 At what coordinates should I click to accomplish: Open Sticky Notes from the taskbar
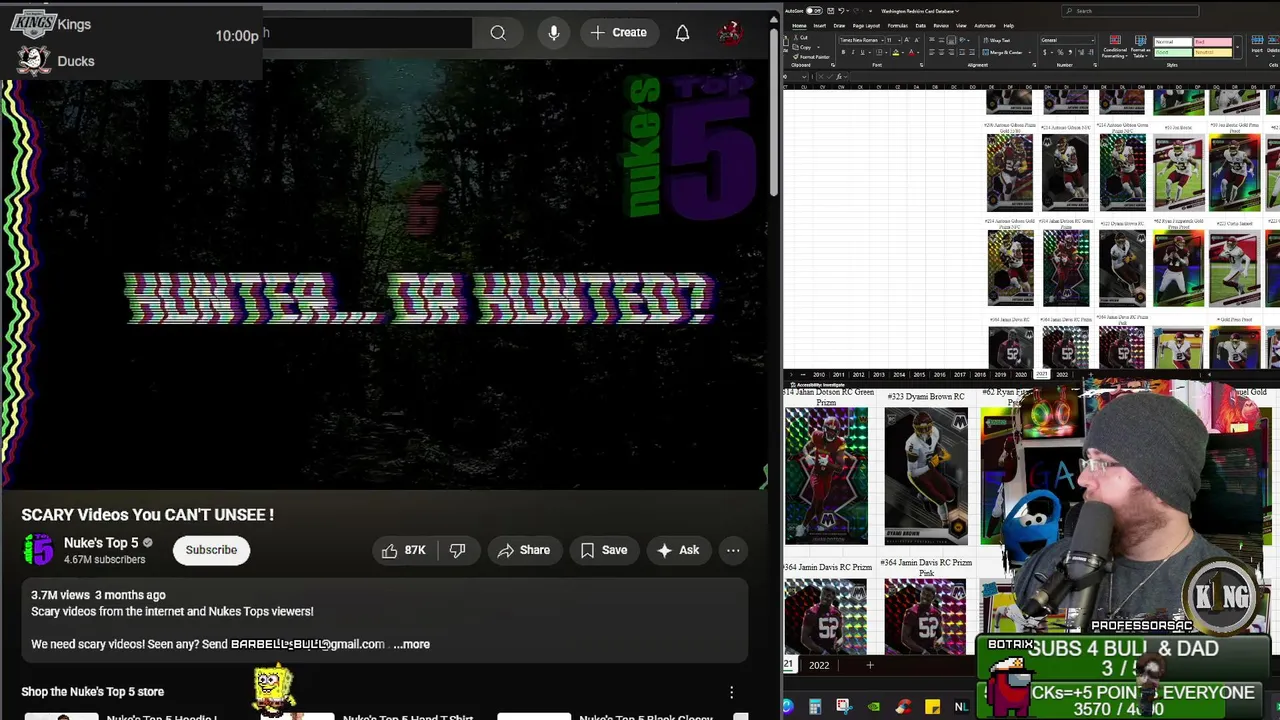tap(932, 707)
